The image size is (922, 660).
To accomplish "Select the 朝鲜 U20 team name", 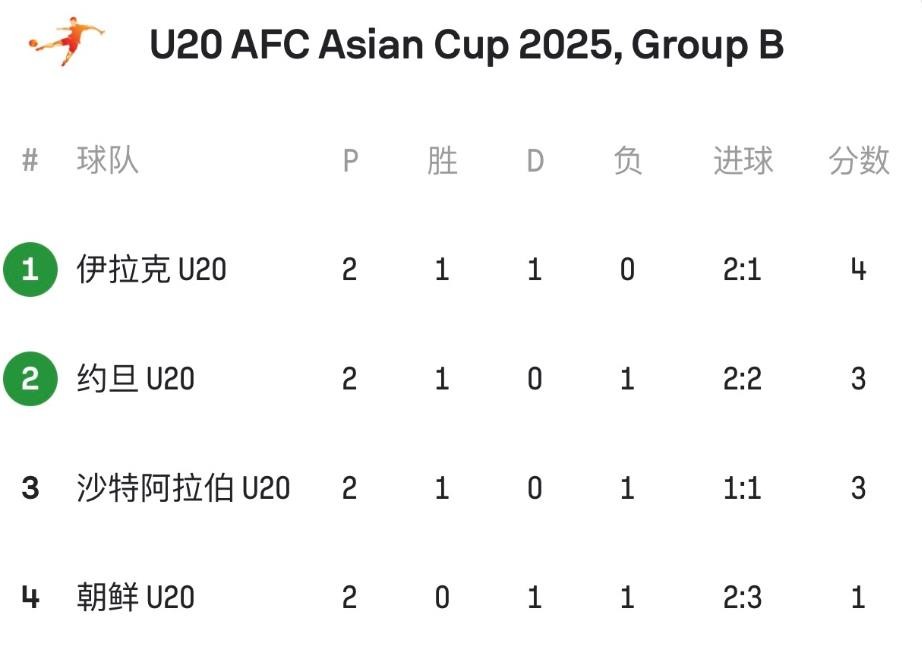I will (x=135, y=597).
